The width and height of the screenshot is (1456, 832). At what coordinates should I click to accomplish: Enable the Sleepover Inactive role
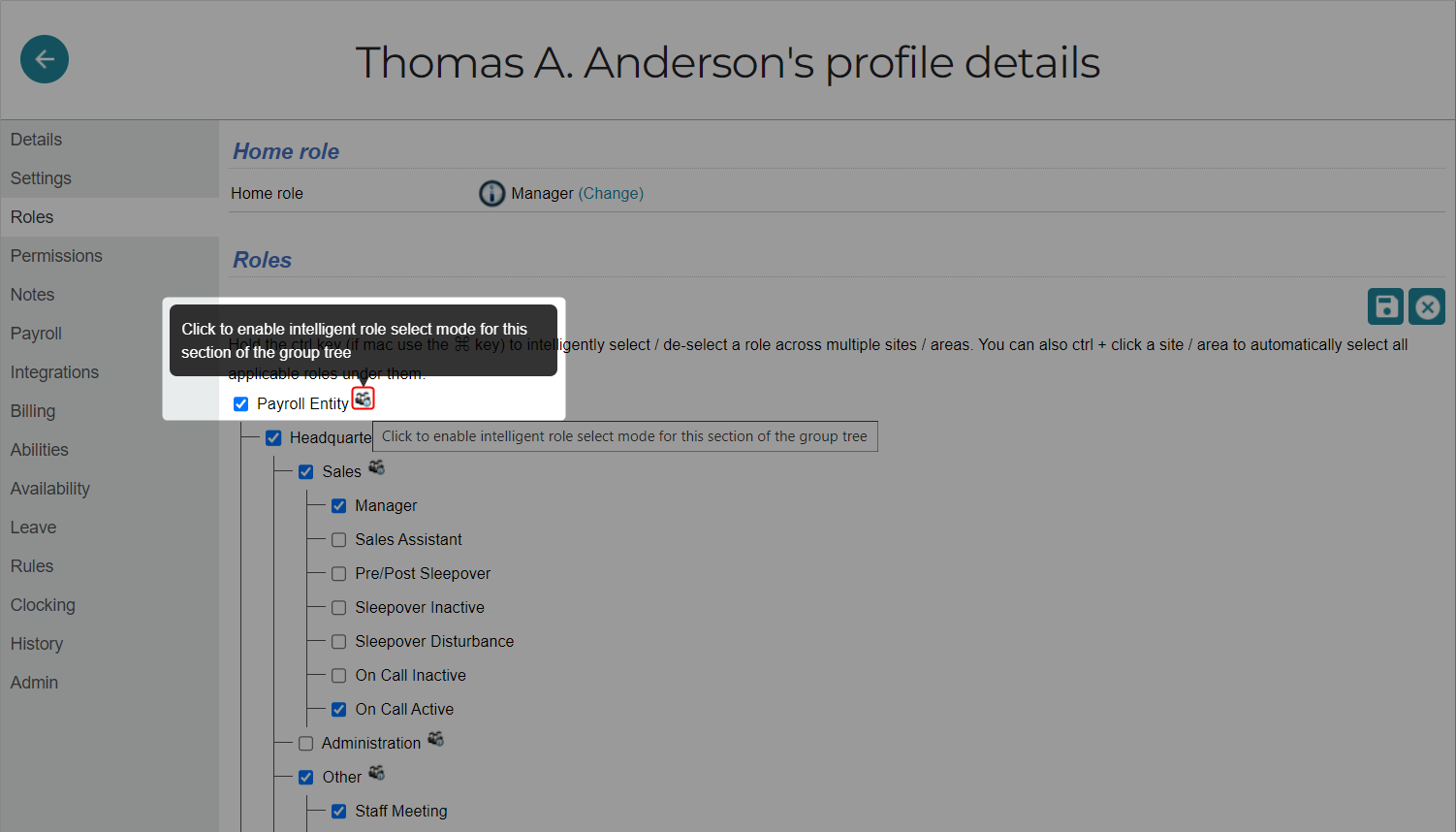tap(338, 607)
